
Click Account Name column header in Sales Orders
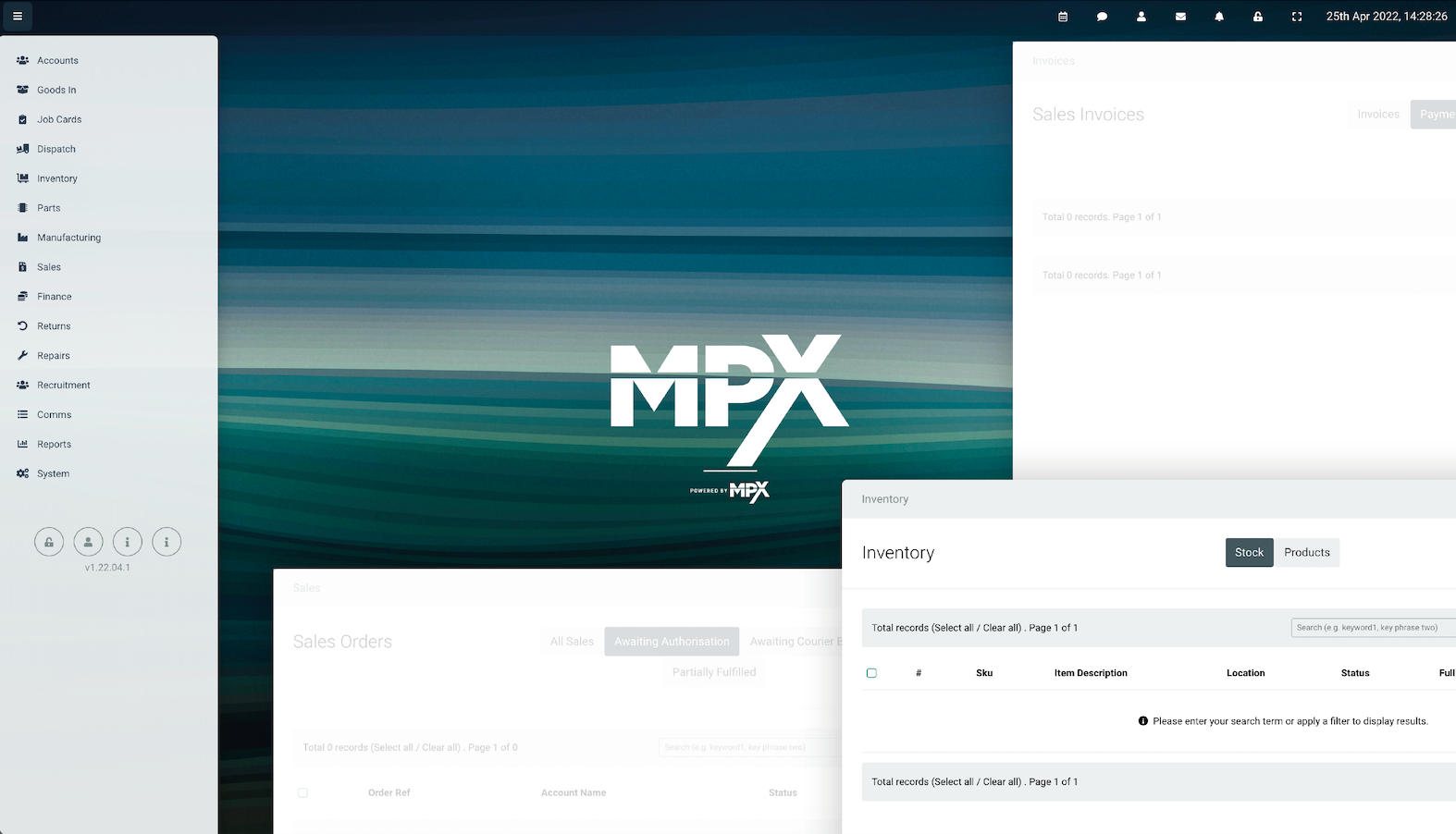point(574,793)
